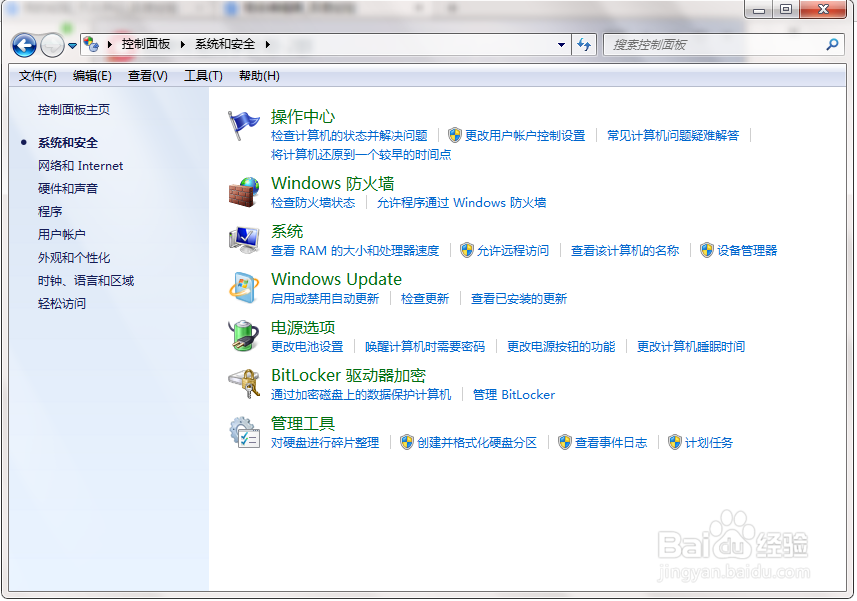This screenshot has height=601, width=857.
Task: Click the Control Panel icon in address bar
Action: click(91, 44)
